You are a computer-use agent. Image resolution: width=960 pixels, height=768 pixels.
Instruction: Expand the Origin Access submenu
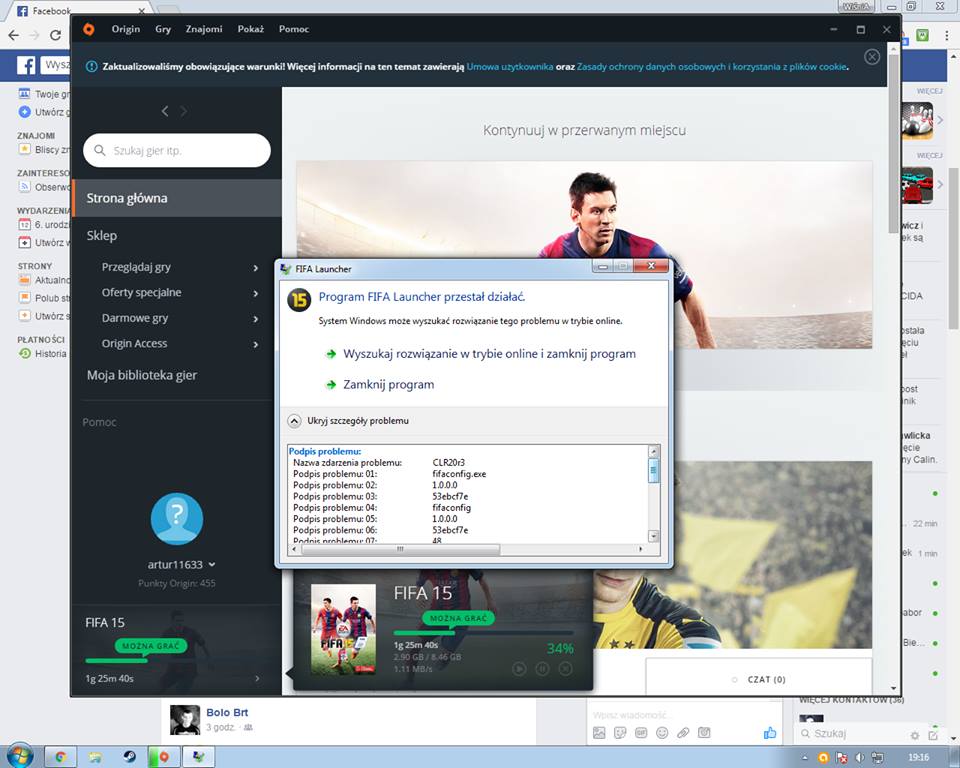pos(256,344)
